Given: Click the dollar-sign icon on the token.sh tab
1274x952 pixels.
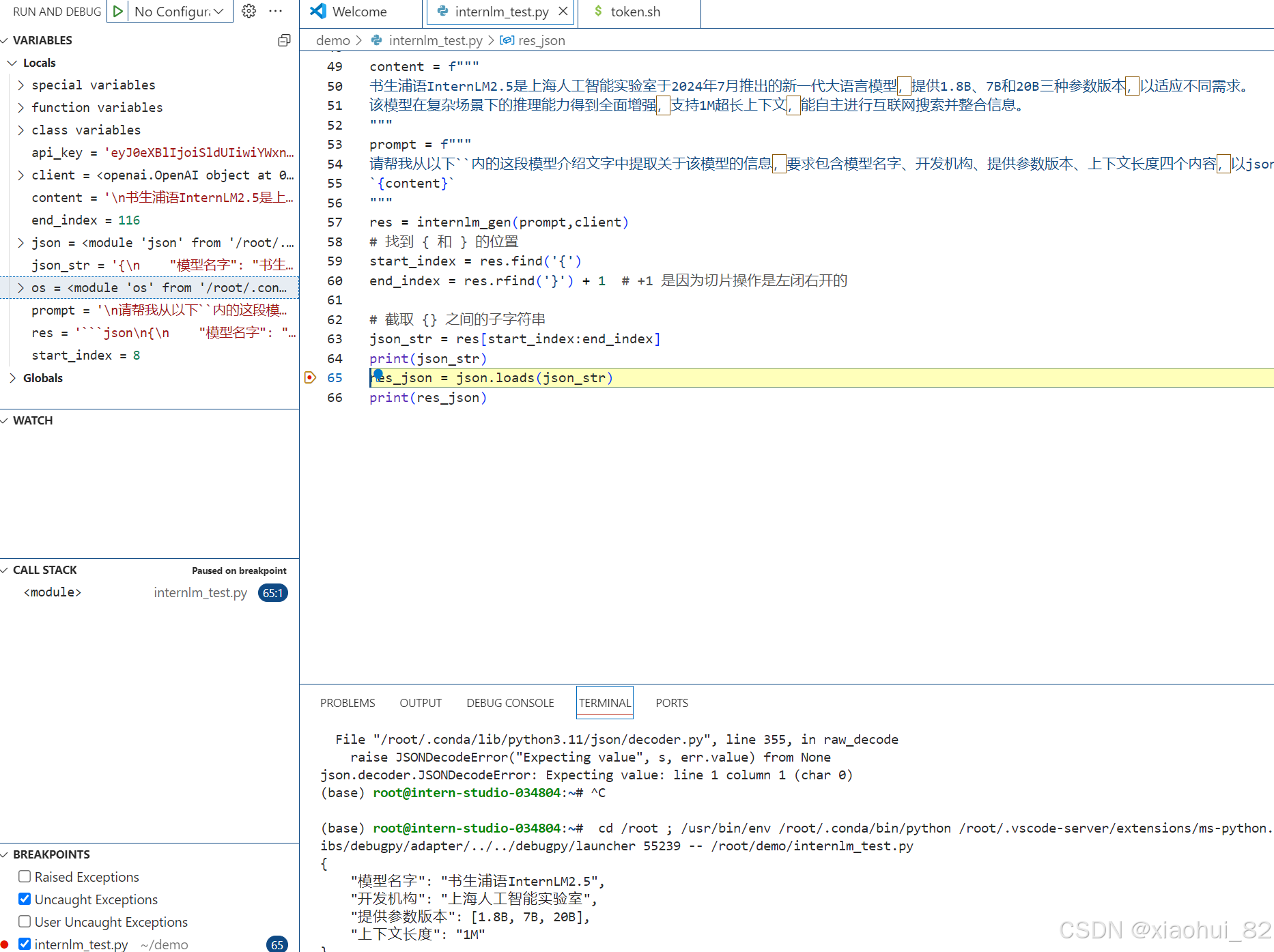Looking at the screenshot, I should [599, 11].
